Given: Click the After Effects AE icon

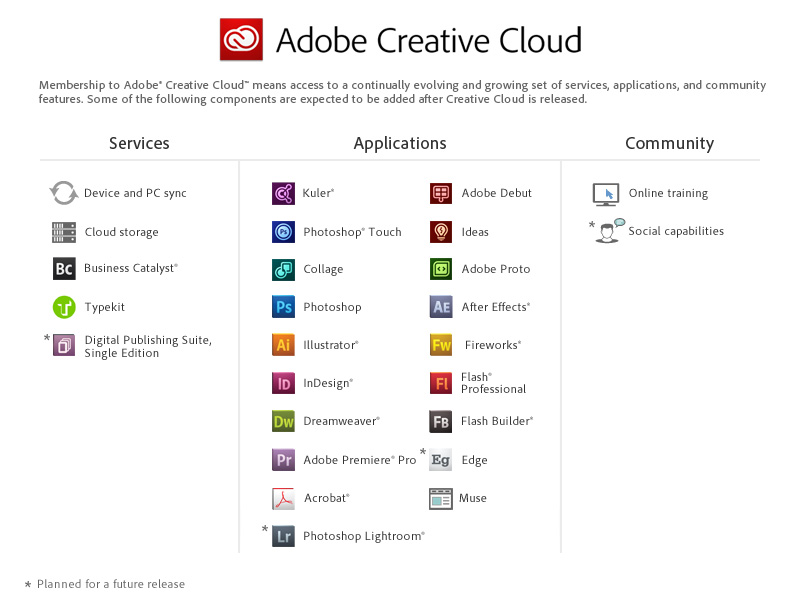Looking at the screenshot, I should coord(441,307).
